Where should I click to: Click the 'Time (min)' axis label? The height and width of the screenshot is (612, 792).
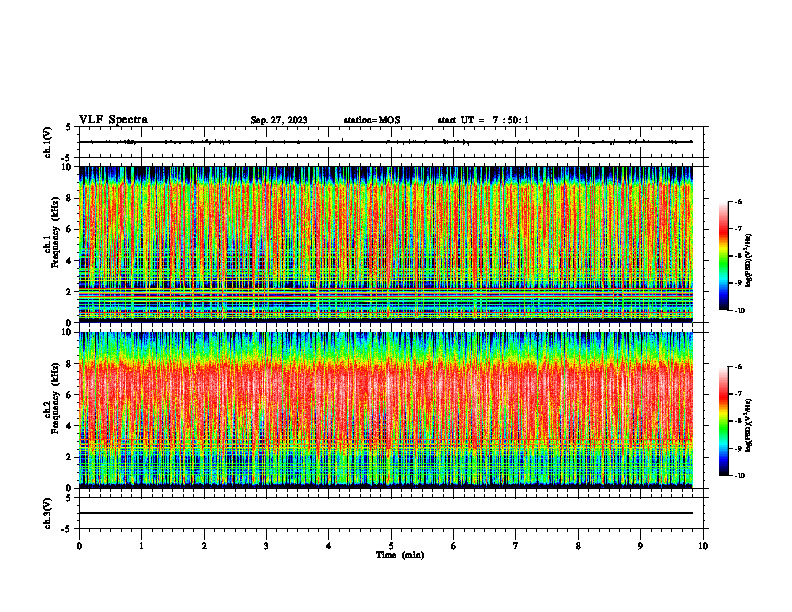(x=400, y=555)
